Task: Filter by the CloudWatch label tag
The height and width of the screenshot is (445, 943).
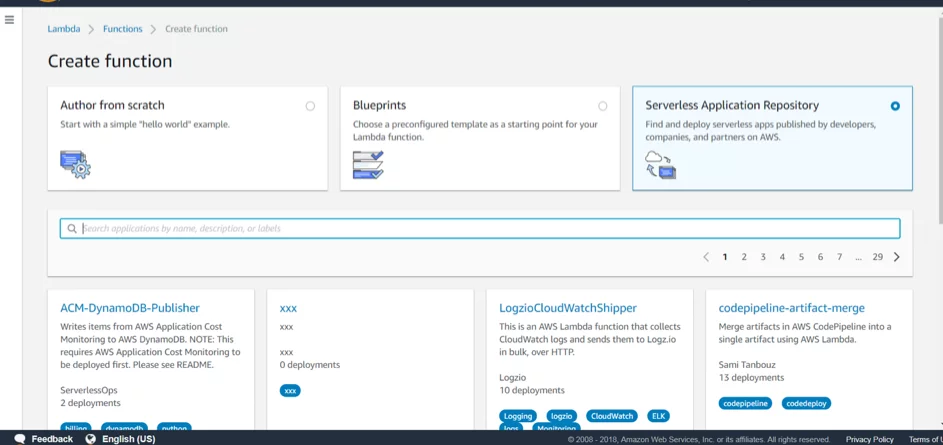Action: (x=612, y=416)
